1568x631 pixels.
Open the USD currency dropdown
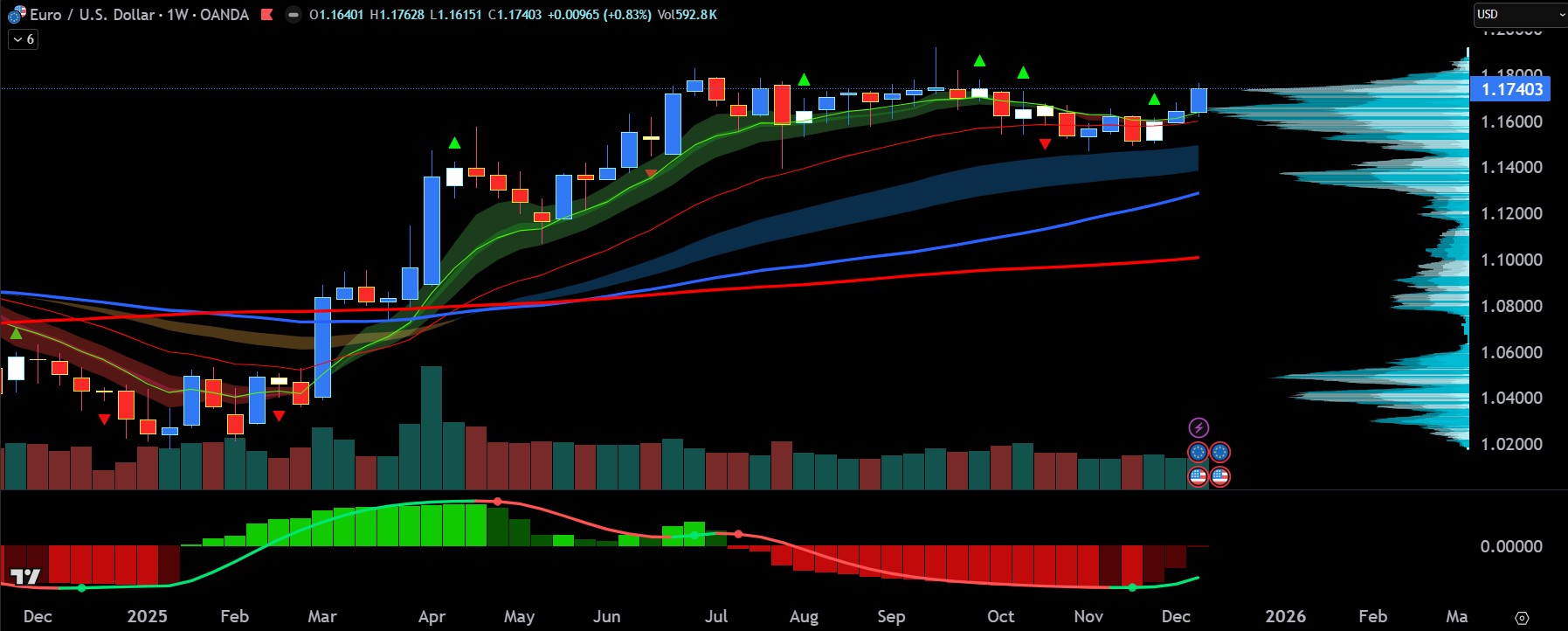click(x=1518, y=15)
